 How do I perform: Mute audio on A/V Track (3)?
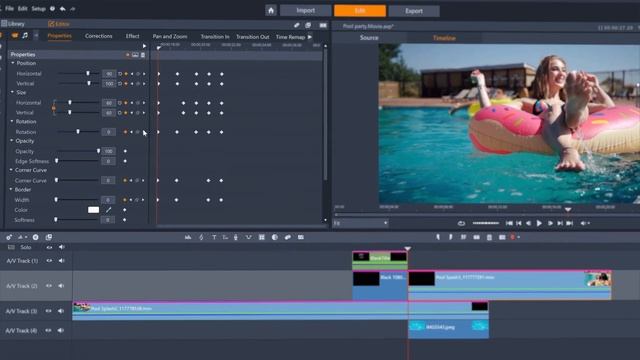[61, 311]
